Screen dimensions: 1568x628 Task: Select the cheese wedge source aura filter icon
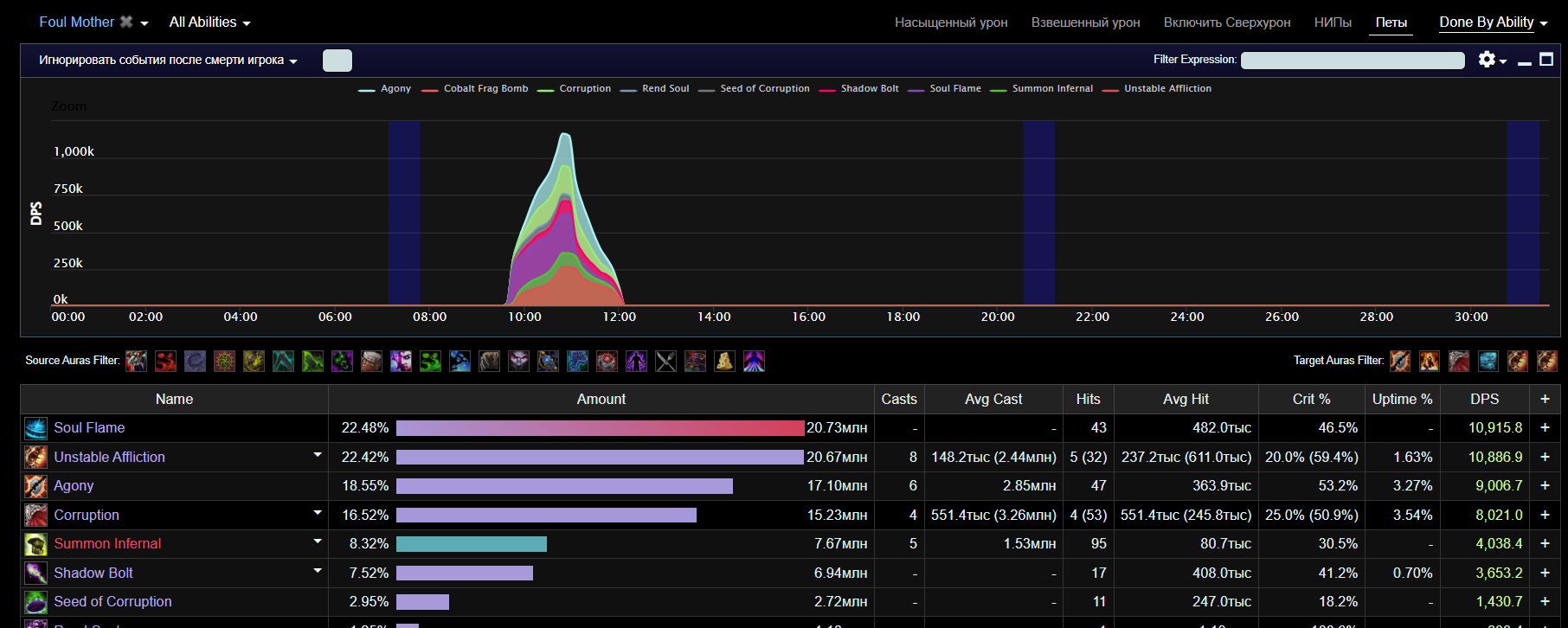[724, 361]
